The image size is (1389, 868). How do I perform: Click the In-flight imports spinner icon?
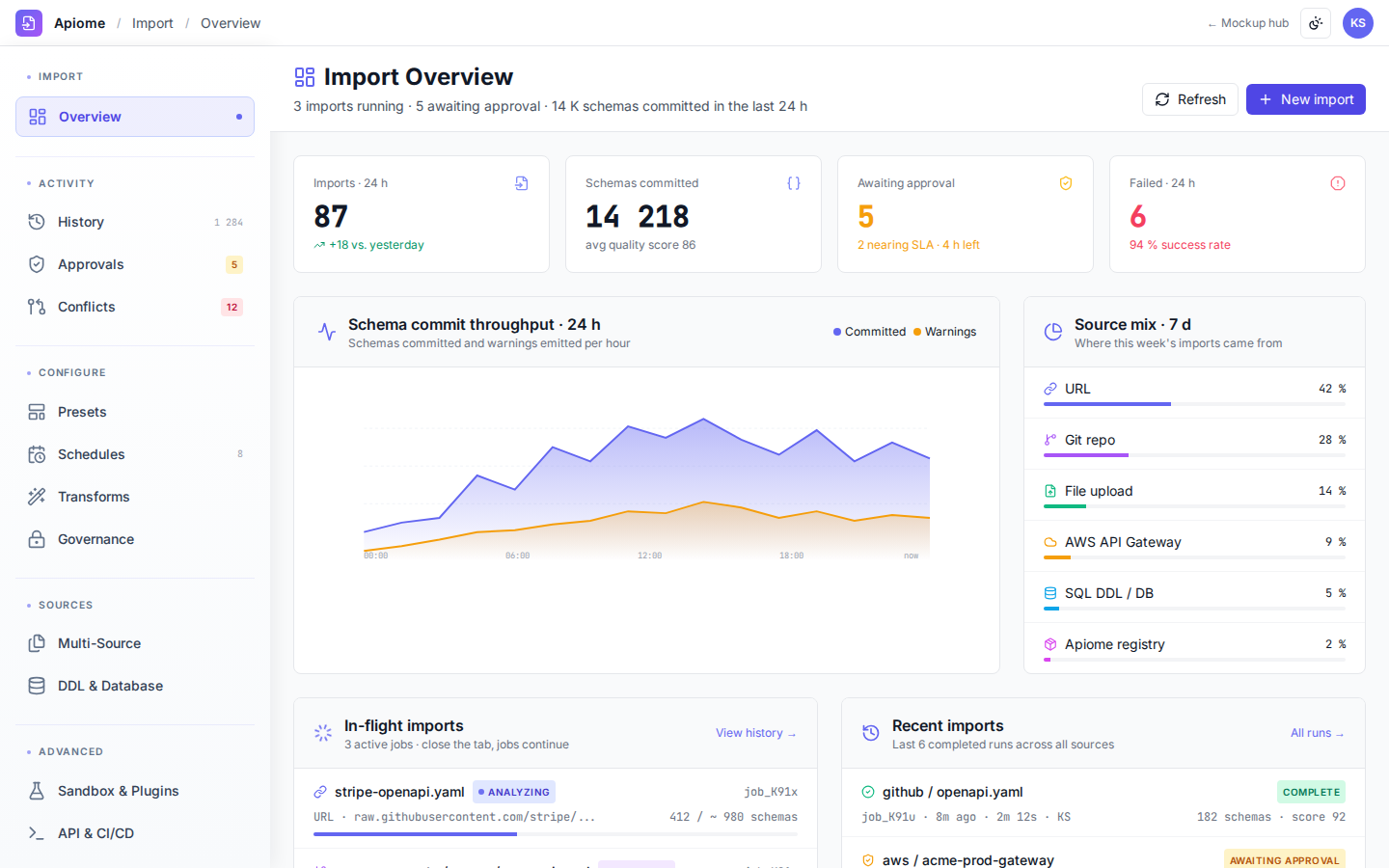(x=323, y=733)
